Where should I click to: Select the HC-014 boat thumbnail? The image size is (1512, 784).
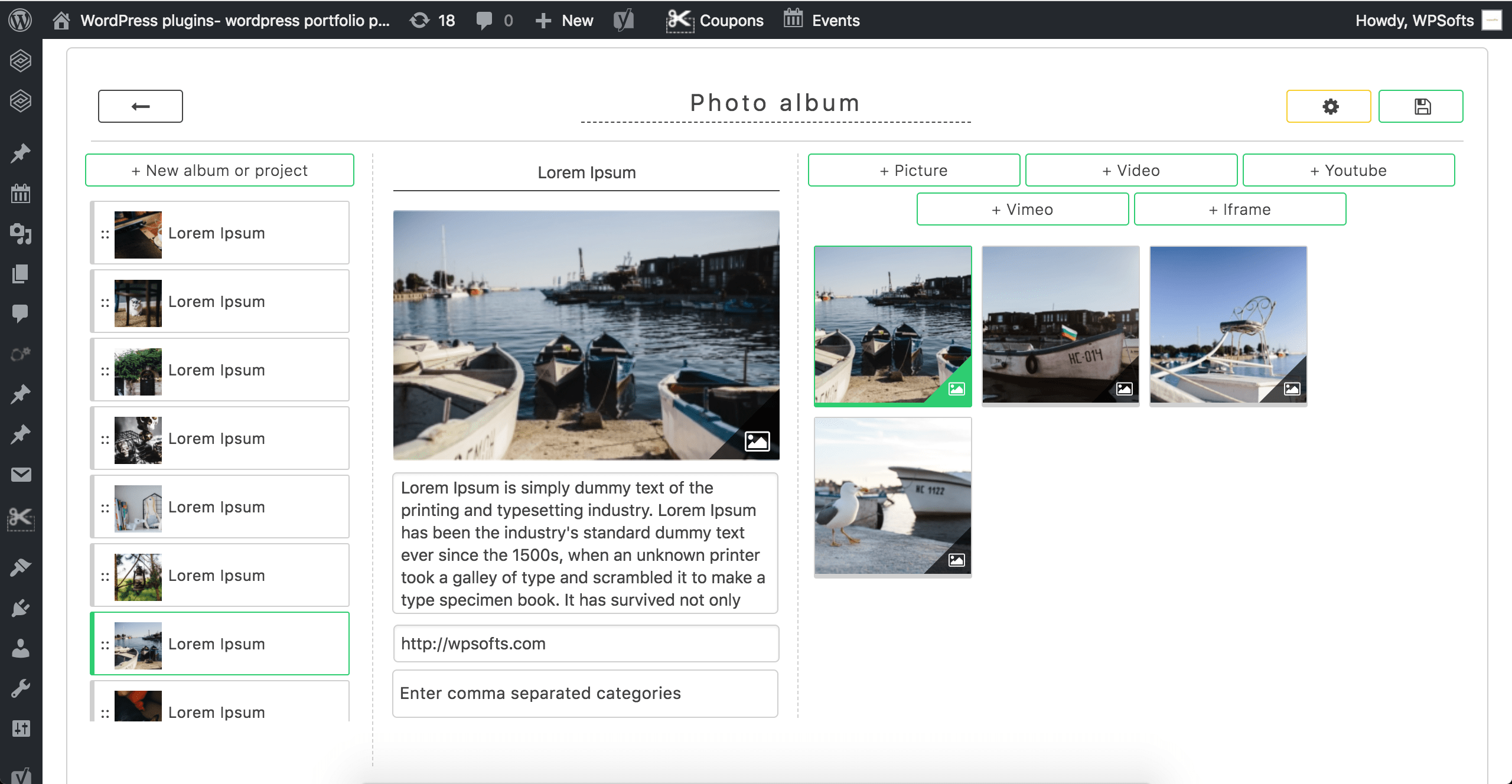click(x=1060, y=325)
